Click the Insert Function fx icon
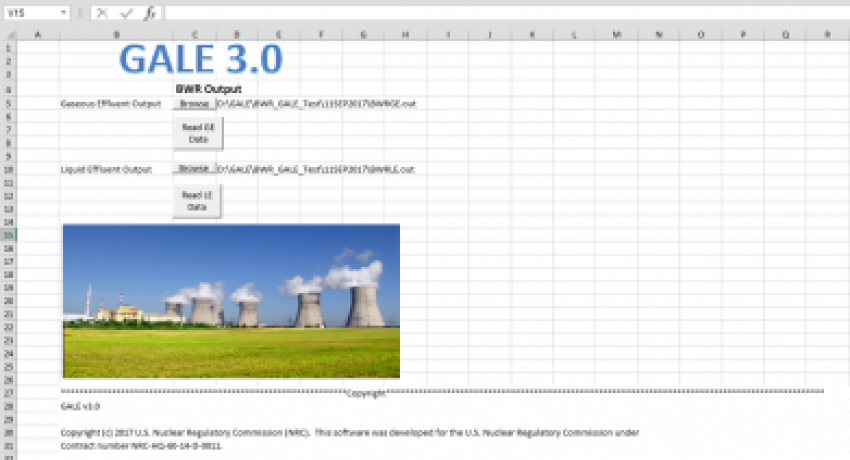Image resolution: width=850 pixels, height=460 pixels. (x=150, y=13)
